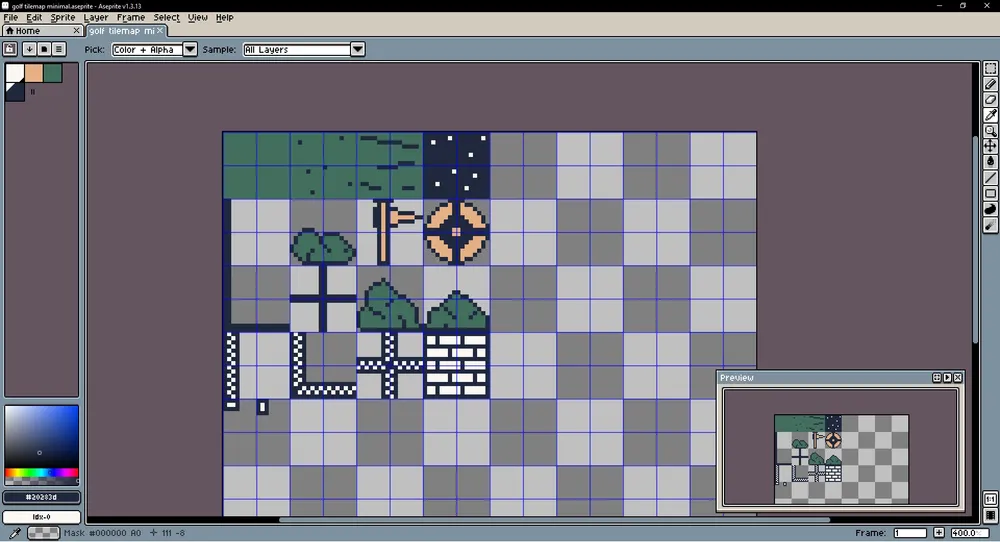This screenshot has height=542, width=1000.
Task: Click the #20283d foreground color button
Action: click(x=41, y=497)
